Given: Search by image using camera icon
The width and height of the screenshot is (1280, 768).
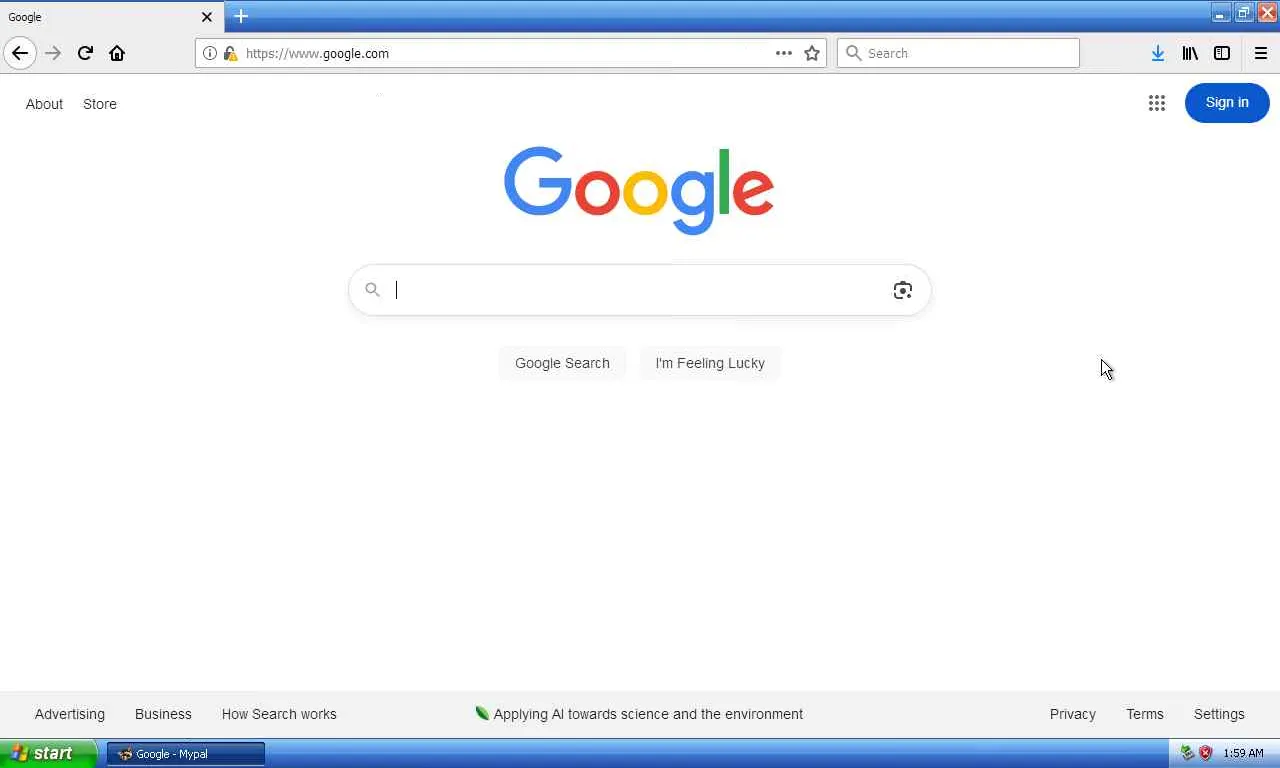Looking at the screenshot, I should pos(903,290).
